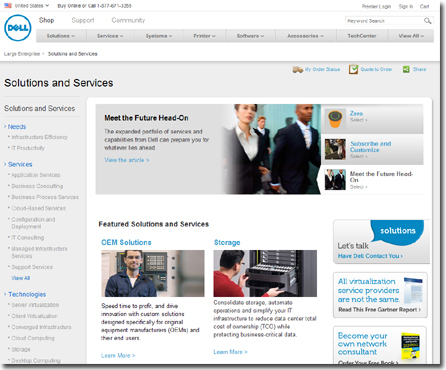Open the Storage heading link
Image resolution: width=446 pixels, height=370 pixels.
(x=227, y=242)
